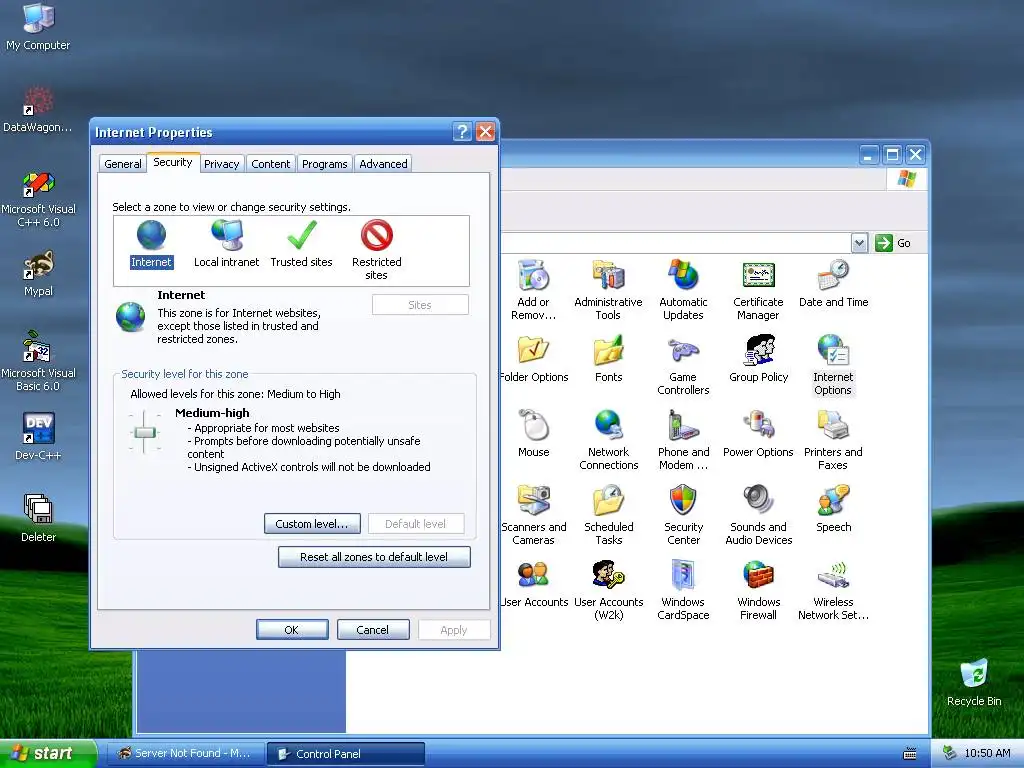Confirm with the OK button
The image size is (1024, 768).
pos(292,630)
